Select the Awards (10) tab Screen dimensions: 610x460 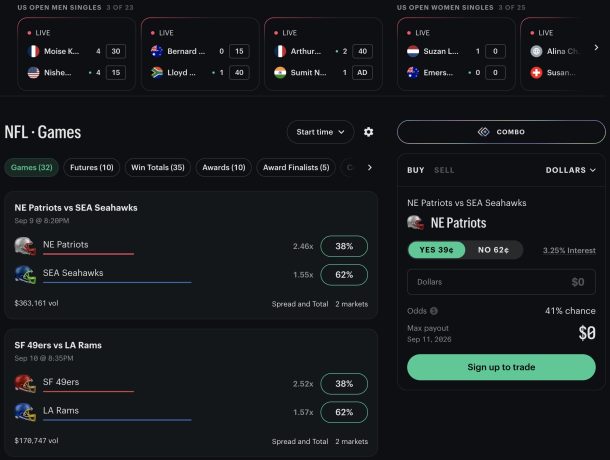click(224, 167)
